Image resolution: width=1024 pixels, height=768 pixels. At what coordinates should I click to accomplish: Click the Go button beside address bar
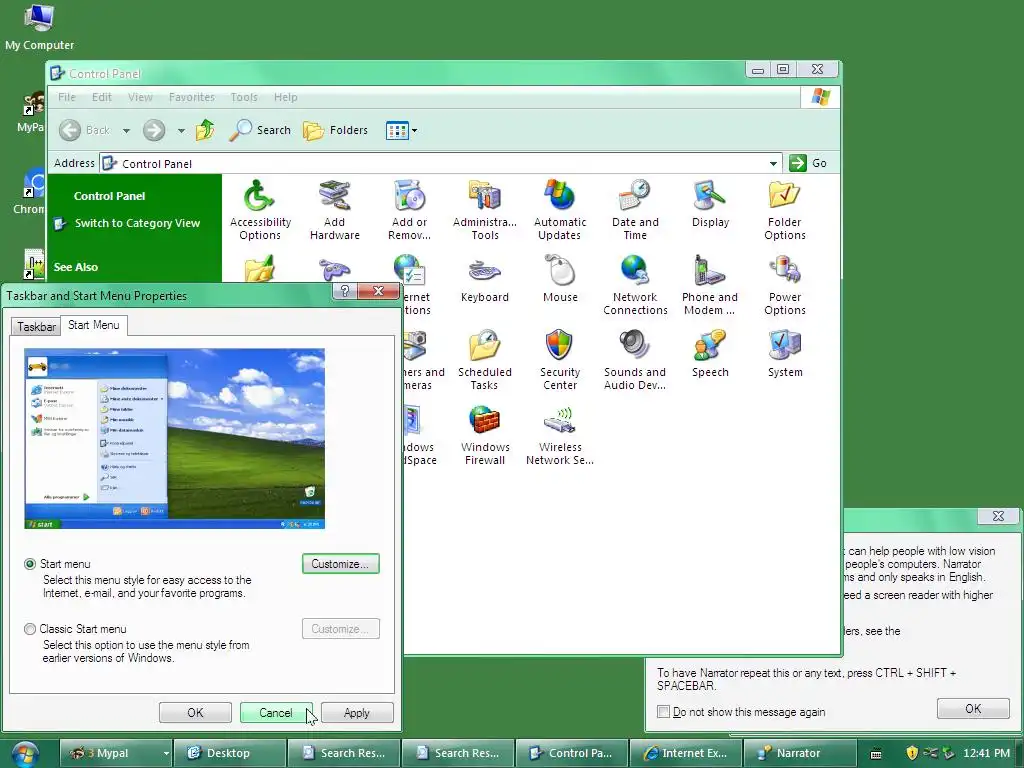[x=808, y=163]
